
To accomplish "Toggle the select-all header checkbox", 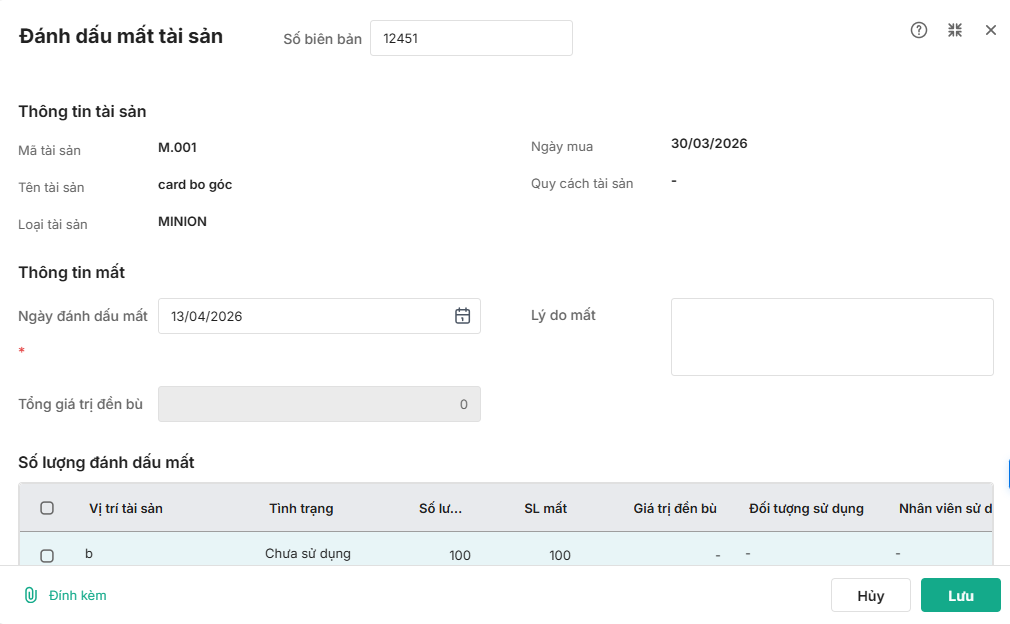I will coord(47,508).
